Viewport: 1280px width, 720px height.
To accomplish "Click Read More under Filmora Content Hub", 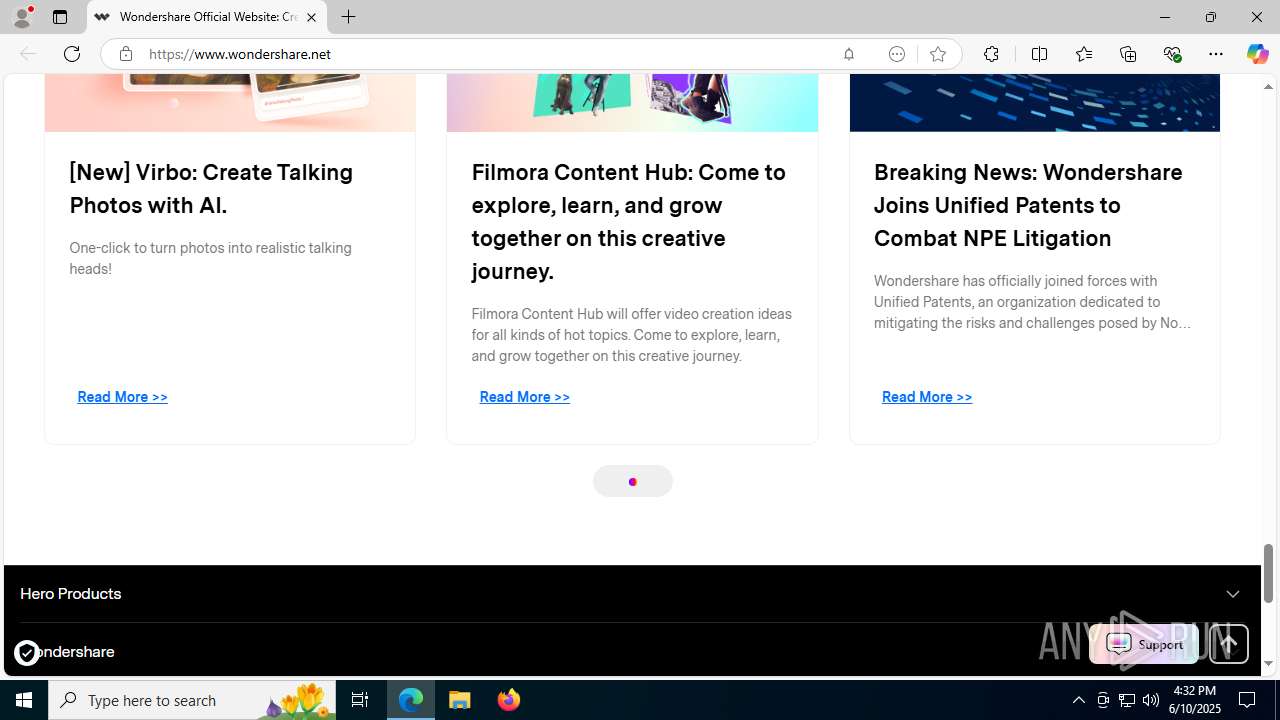I will (x=524, y=397).
